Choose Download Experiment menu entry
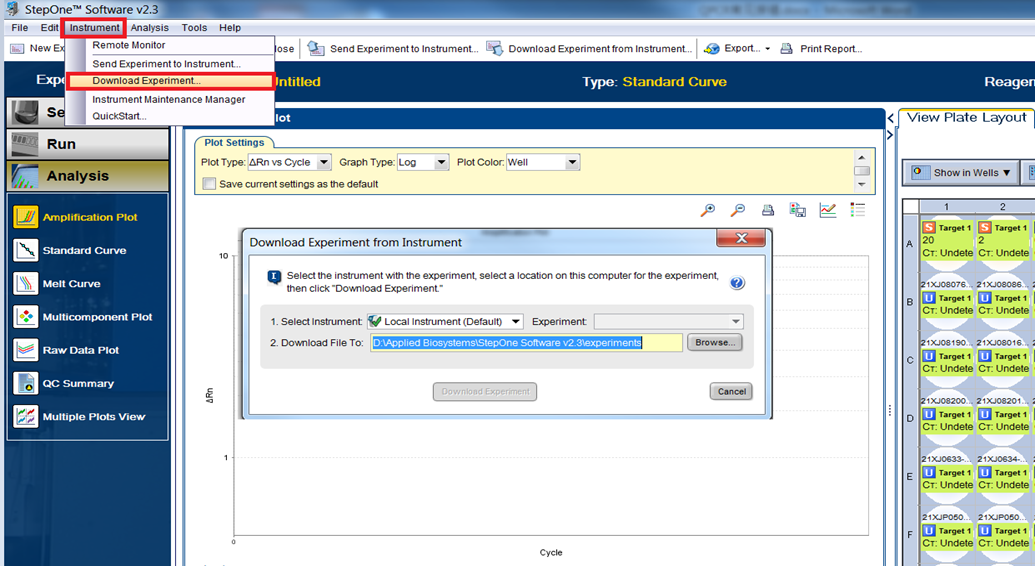Screen dimensions: 1035x566 170,81
